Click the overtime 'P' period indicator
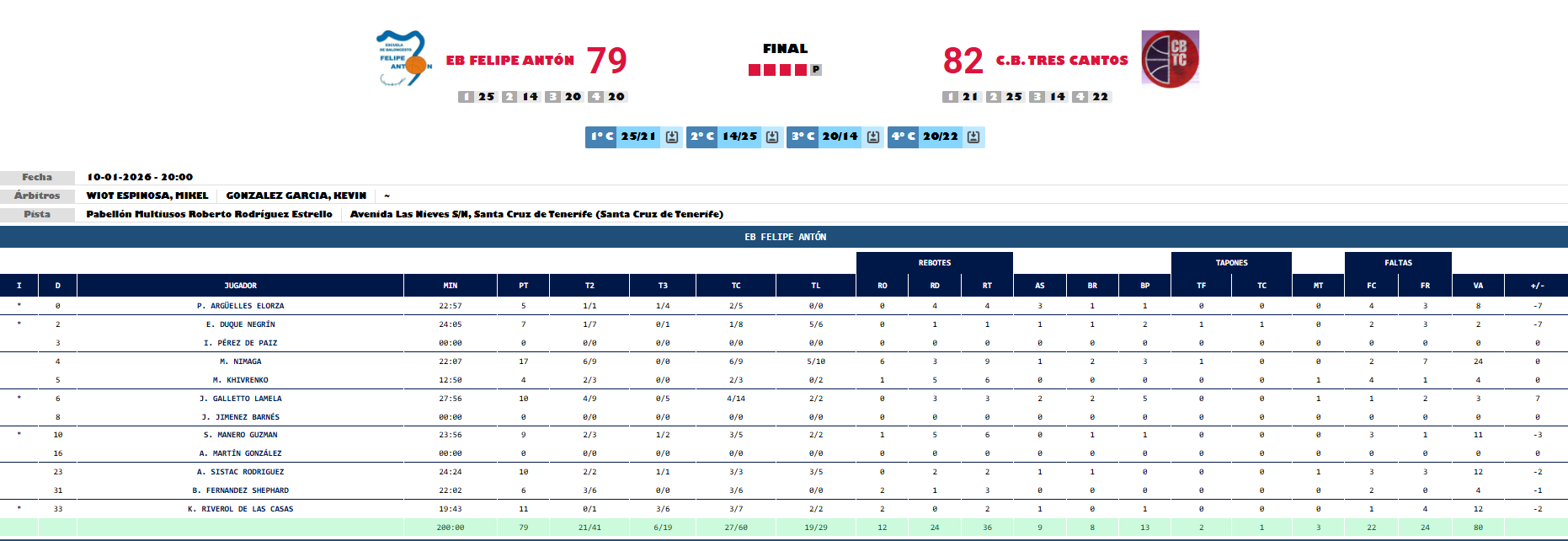The width and height of the screenshot is (1568, 541). pos(816,70)
